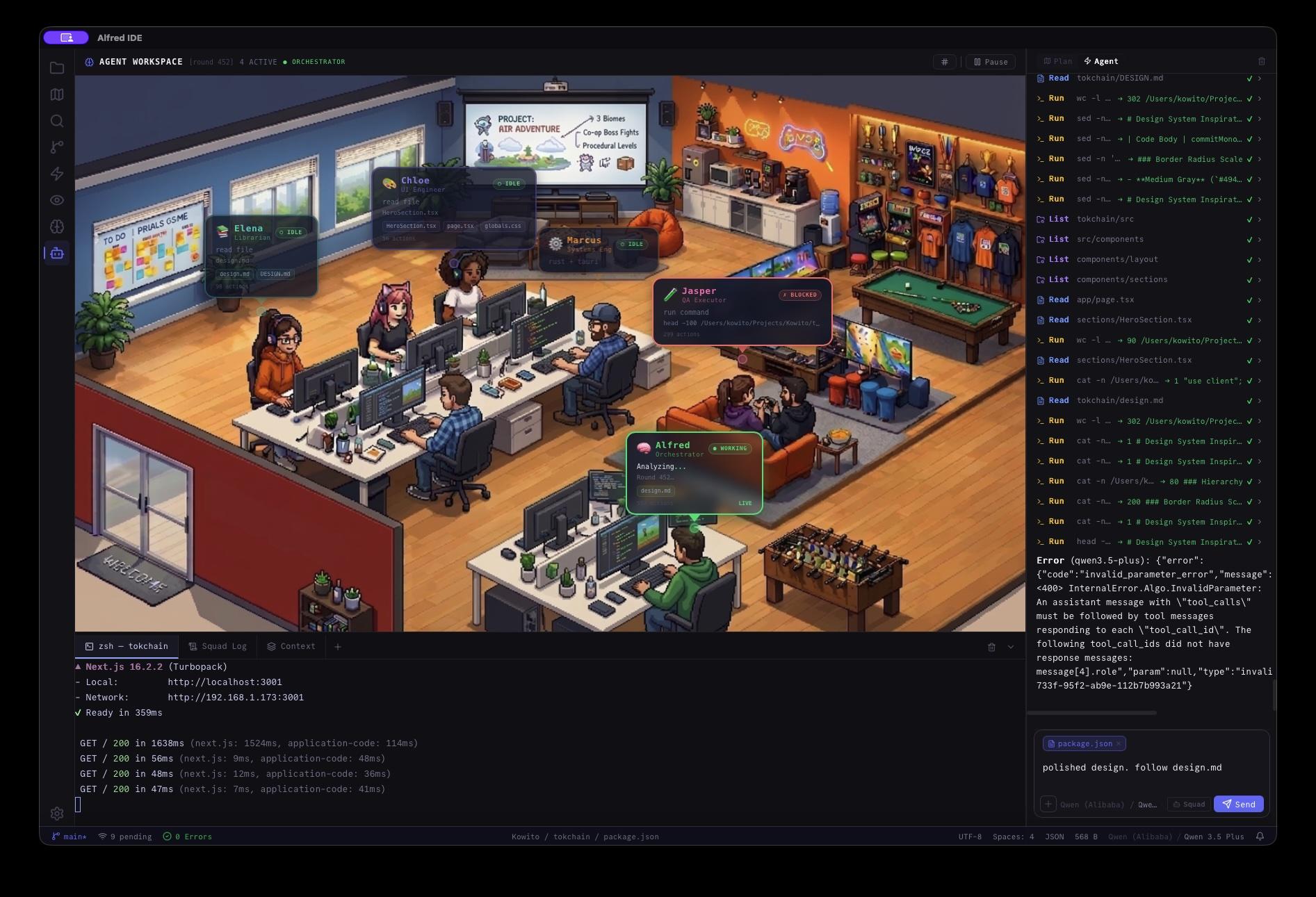Image resolution: width=1316 pixels, height=897 pixels.
Task: Pause the agent workspace
Action: pos(991,62)
